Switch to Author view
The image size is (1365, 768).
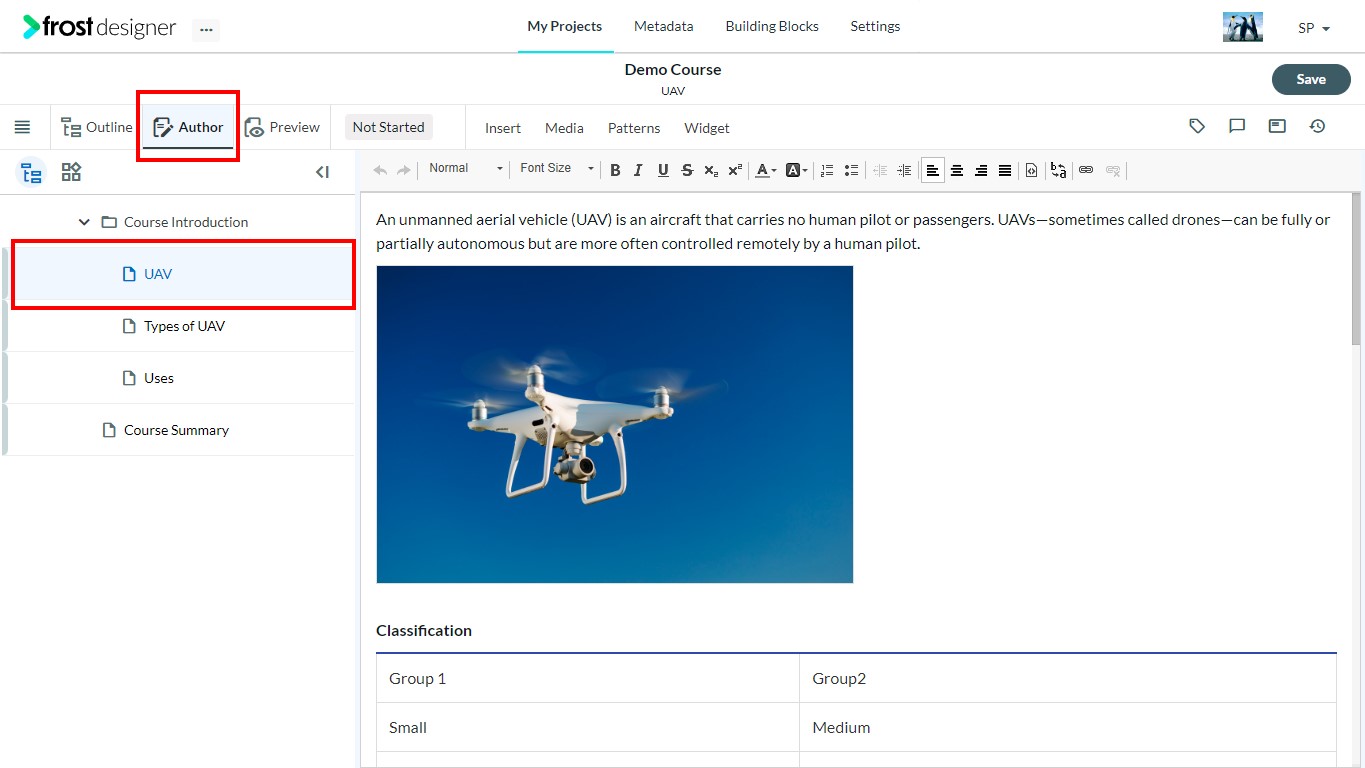pyautogui.click(x=188, y=127)
